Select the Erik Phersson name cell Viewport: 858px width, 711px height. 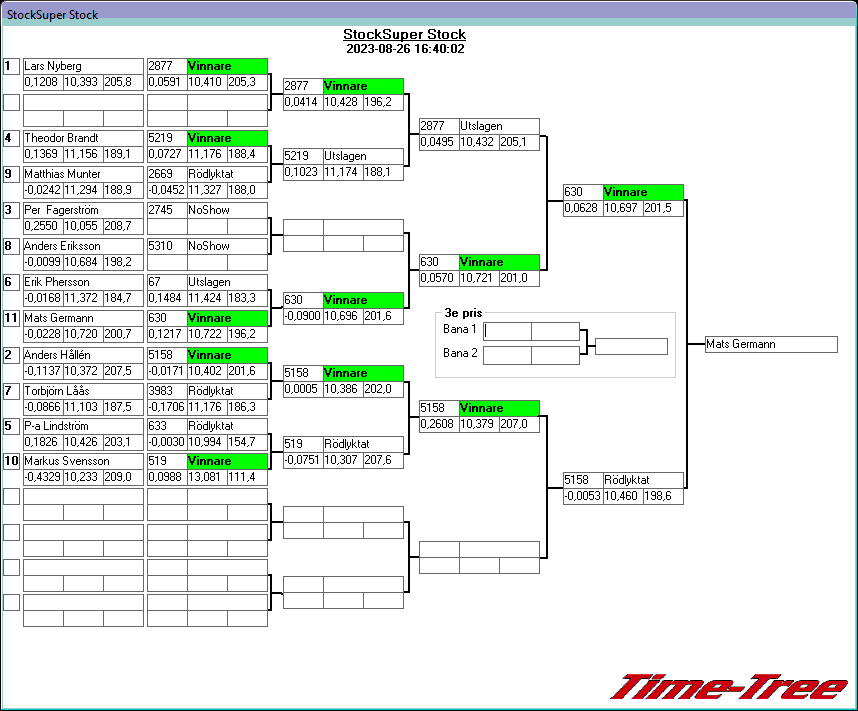83,282
